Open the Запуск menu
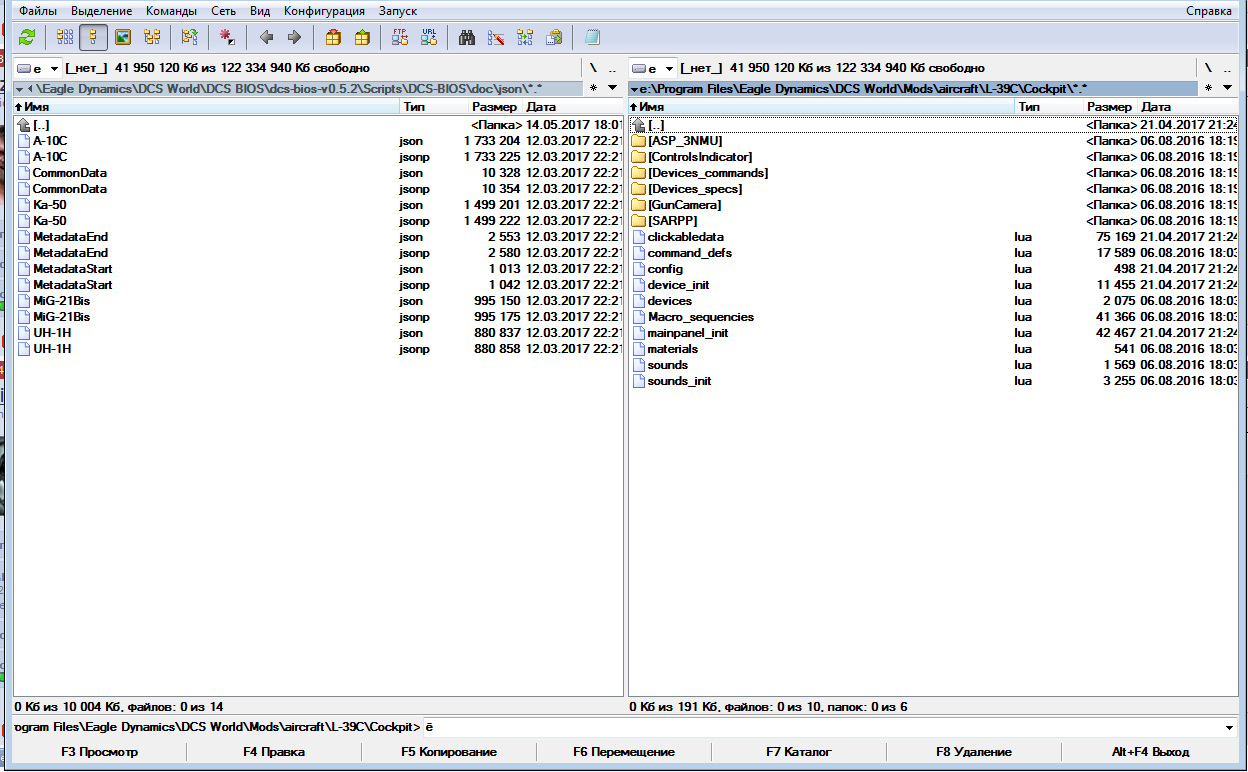1248x772 pixels. pos(398,11)
